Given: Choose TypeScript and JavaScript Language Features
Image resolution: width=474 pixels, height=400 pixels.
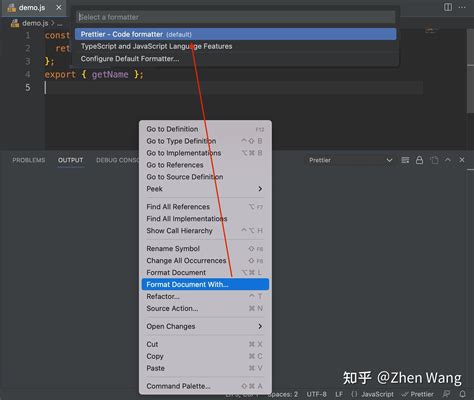Looking at the screenshot, I should pos(236,46).
